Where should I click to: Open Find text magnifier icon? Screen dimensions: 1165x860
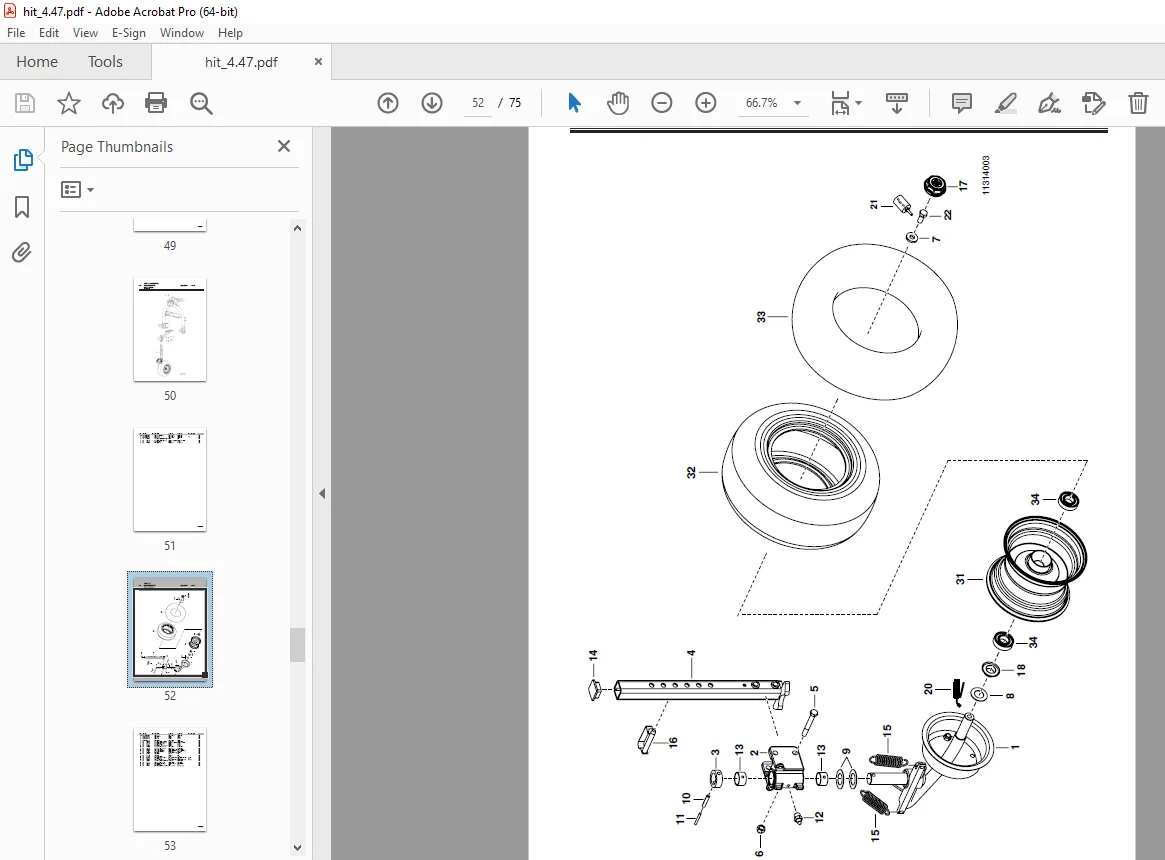(201, 103)
